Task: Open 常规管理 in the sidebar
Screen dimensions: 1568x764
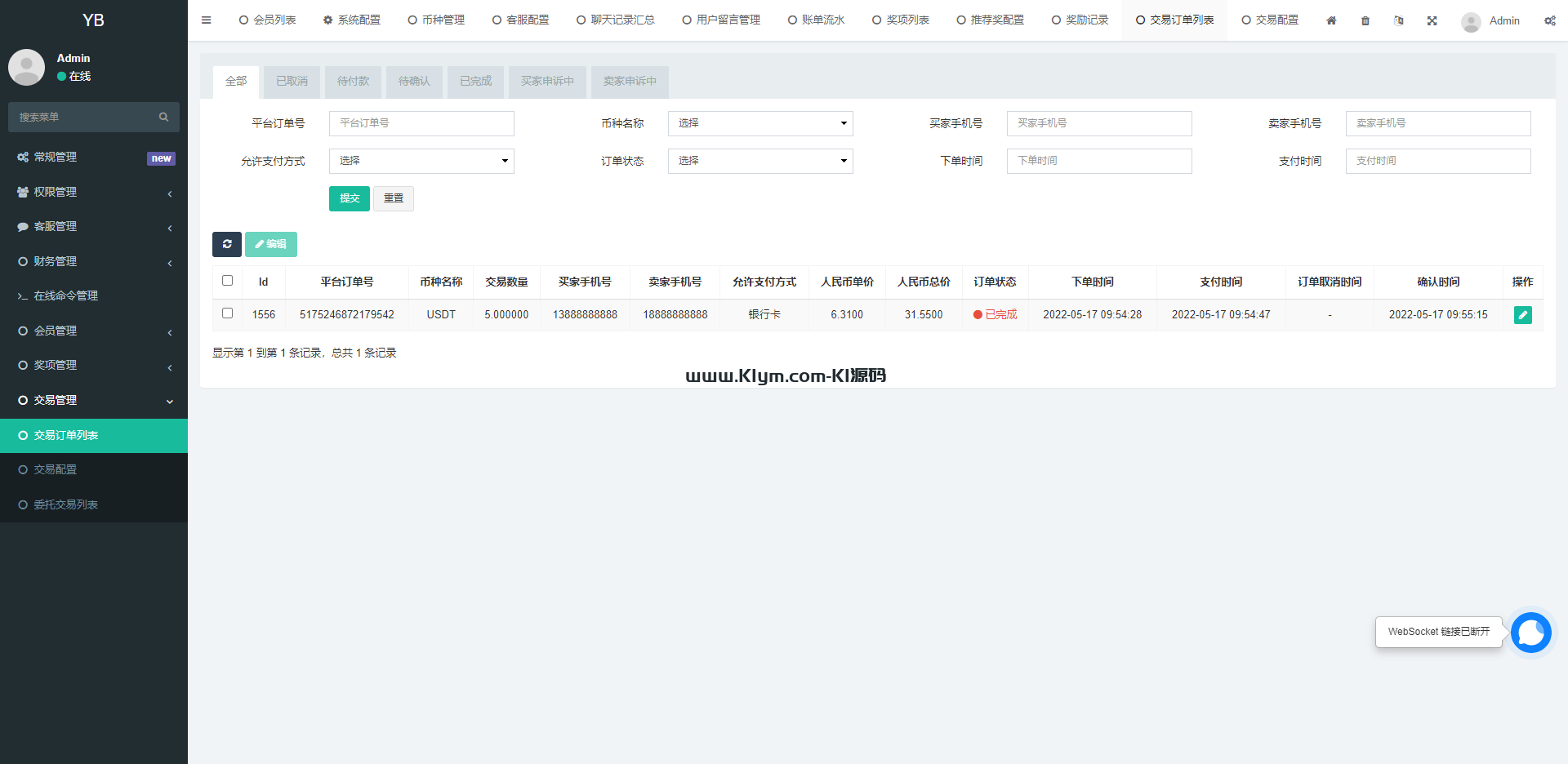Action: click(x=94, y=158)
